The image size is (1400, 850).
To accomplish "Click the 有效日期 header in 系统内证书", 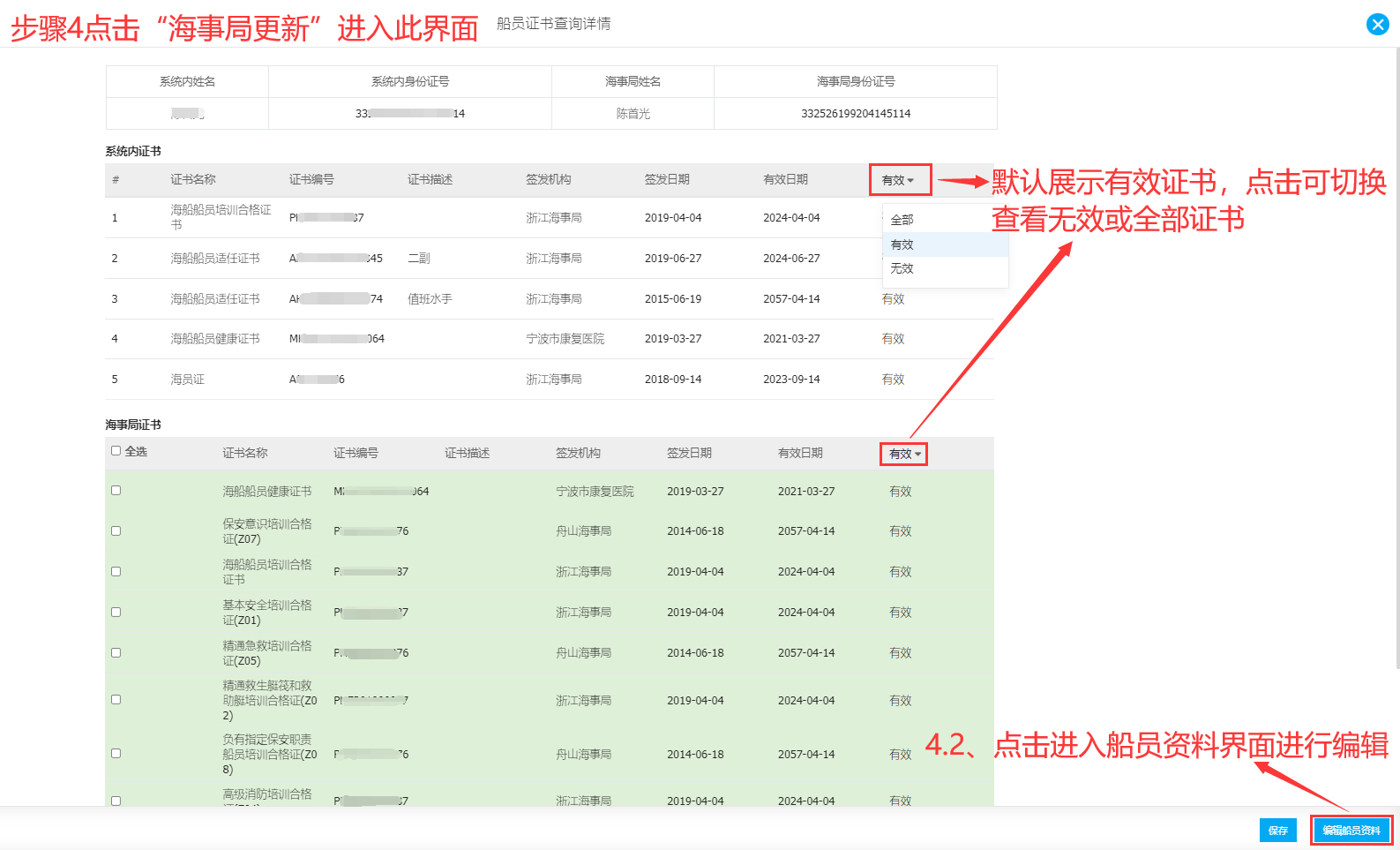I will (x=785, y=179).
